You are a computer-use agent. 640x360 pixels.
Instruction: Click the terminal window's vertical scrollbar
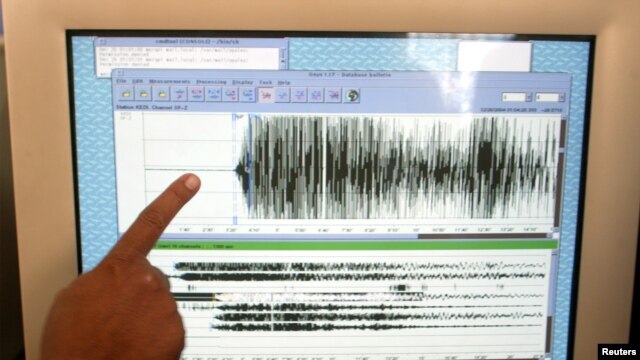[x=283, y=58]
